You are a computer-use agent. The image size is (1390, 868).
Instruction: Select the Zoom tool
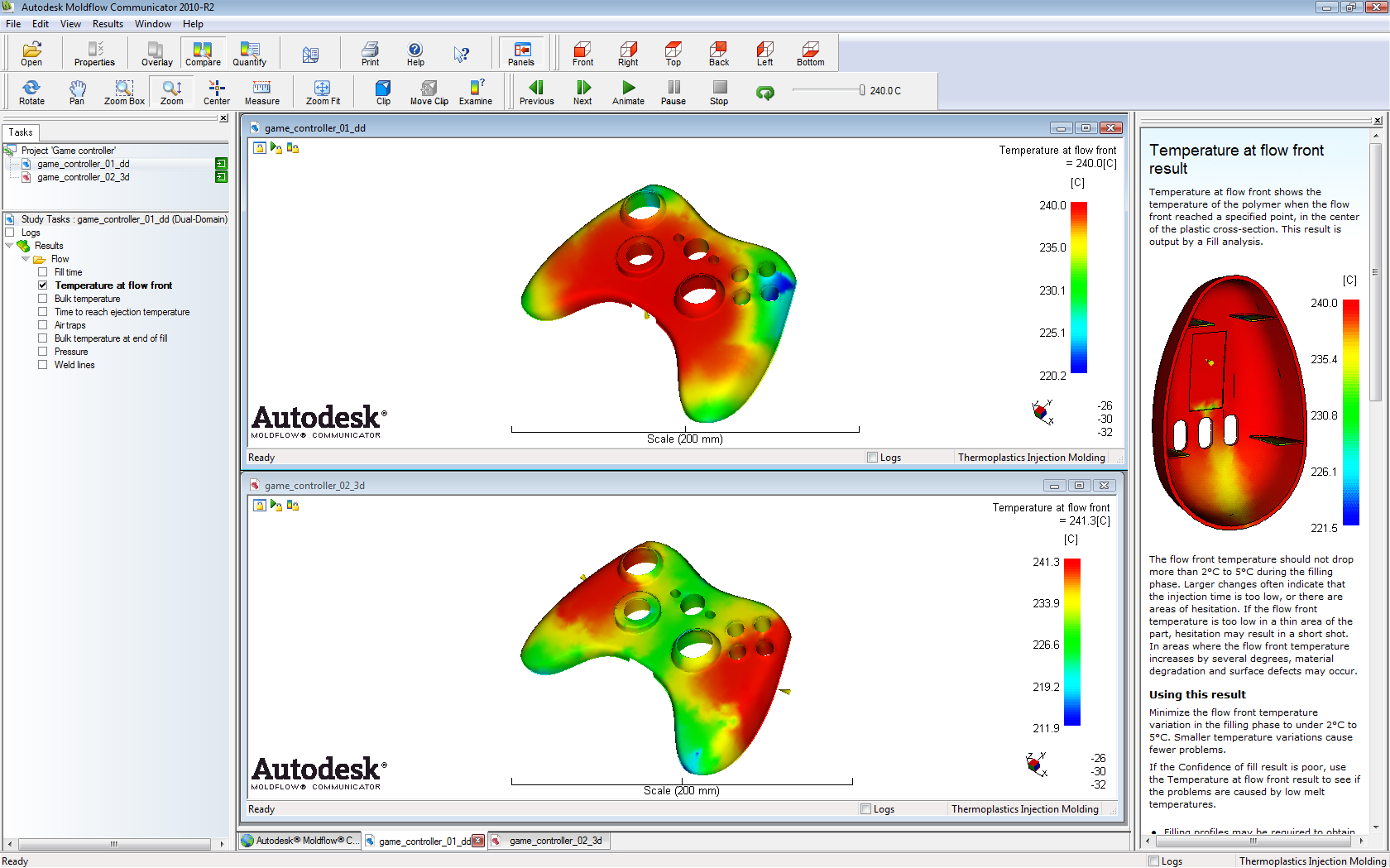click(171, 92)
